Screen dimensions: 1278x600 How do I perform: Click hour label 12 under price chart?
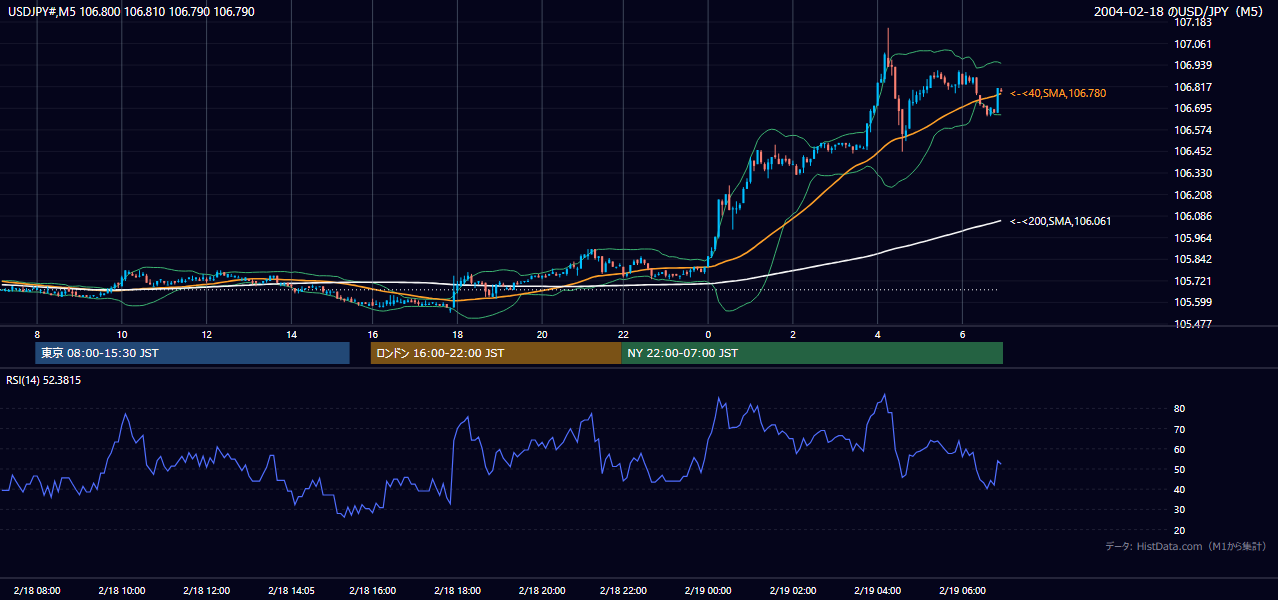click(206, 334)
